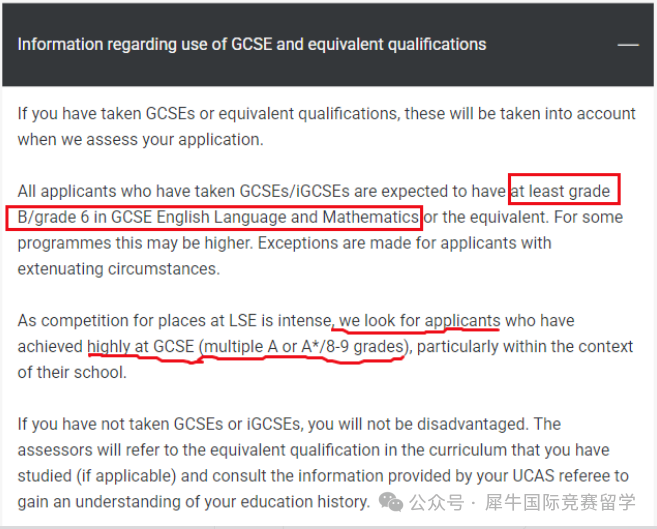Click the '(multiple A or A*/8-9 grades)' text
The width and height of the screenshot is (657, 529).
[x=304, y=346]
